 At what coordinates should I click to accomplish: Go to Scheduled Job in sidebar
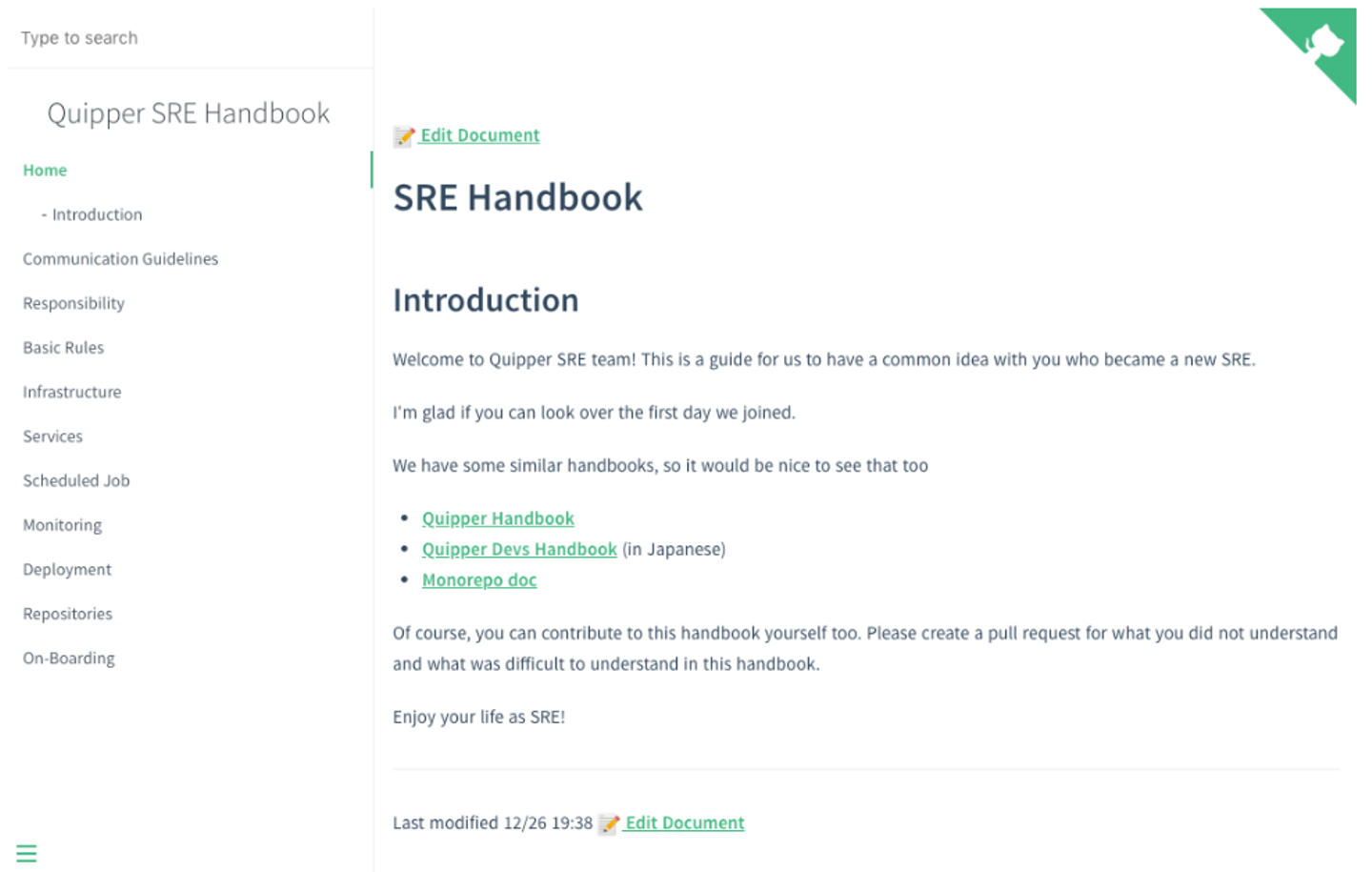tap(76, 480)
